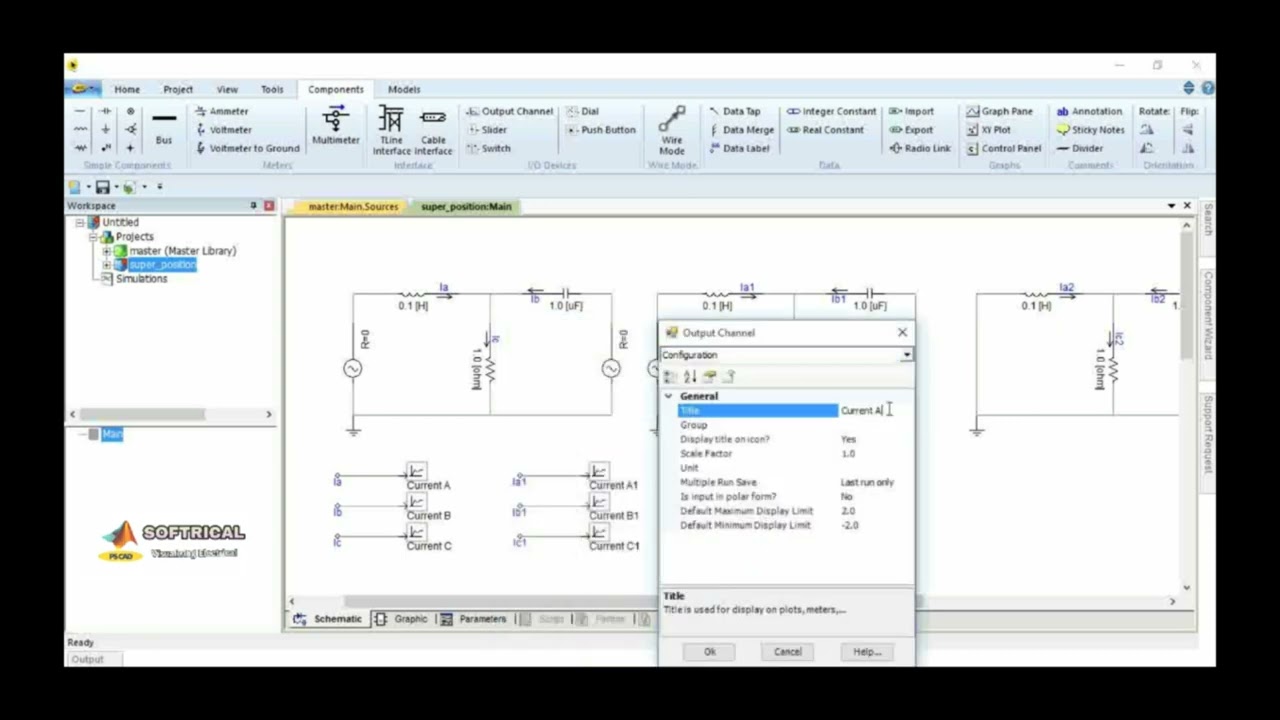Insert a Radio Link
The width and height of the screenshot is (1280, 720).
pyautogui.click(x=920, y=148)
